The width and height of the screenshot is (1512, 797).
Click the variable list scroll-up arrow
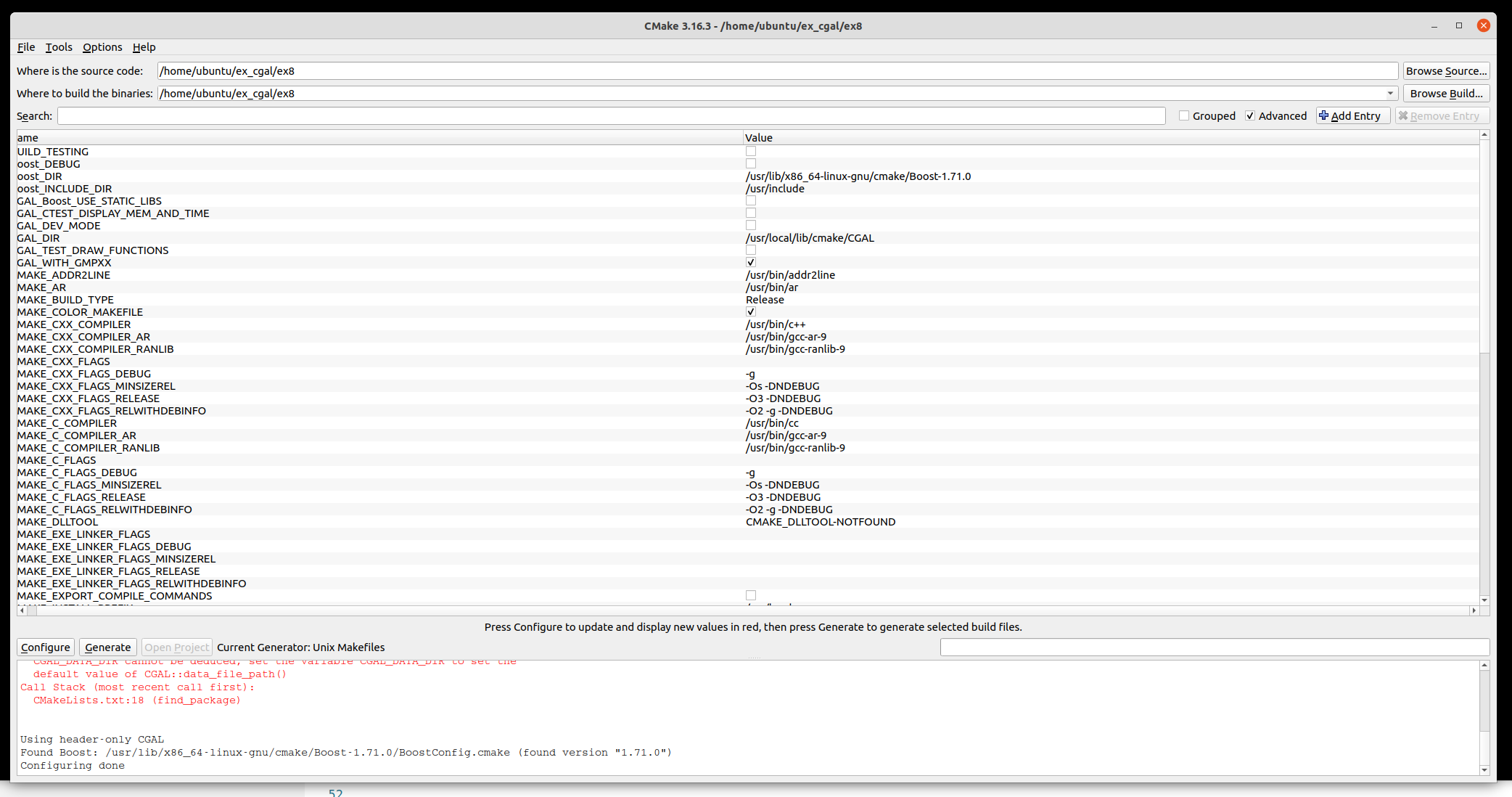point(1484,135)
